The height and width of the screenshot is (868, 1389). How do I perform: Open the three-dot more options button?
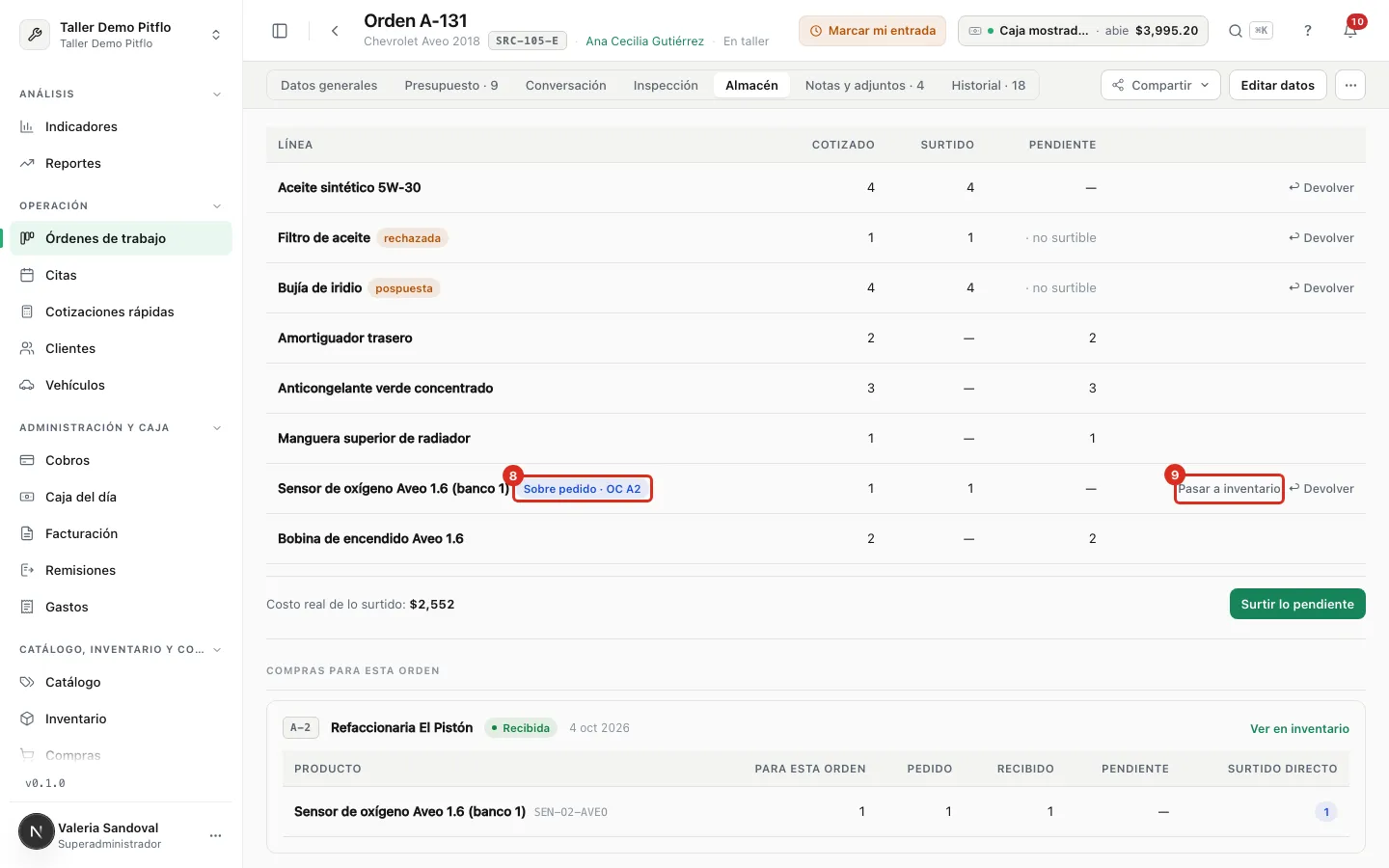tap(1350, 85)
